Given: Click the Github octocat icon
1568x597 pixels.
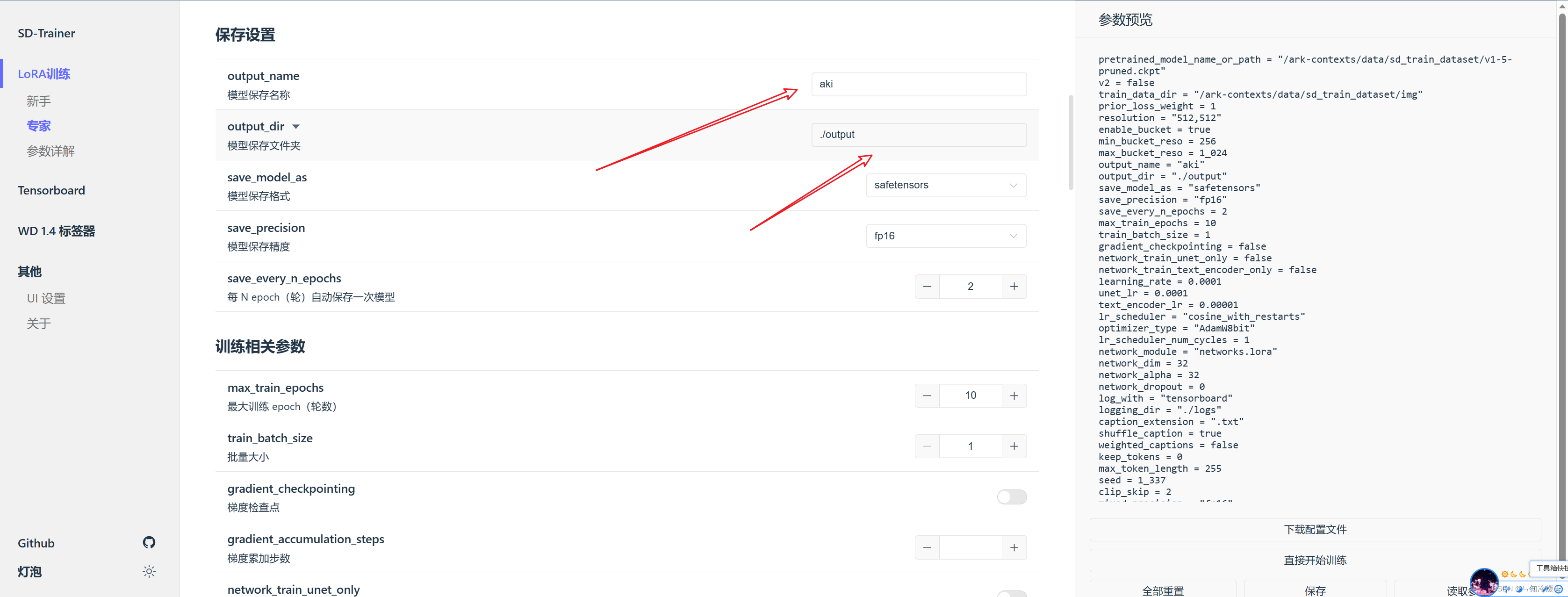Looking at the screenshot, I should [x=149, y=542].
